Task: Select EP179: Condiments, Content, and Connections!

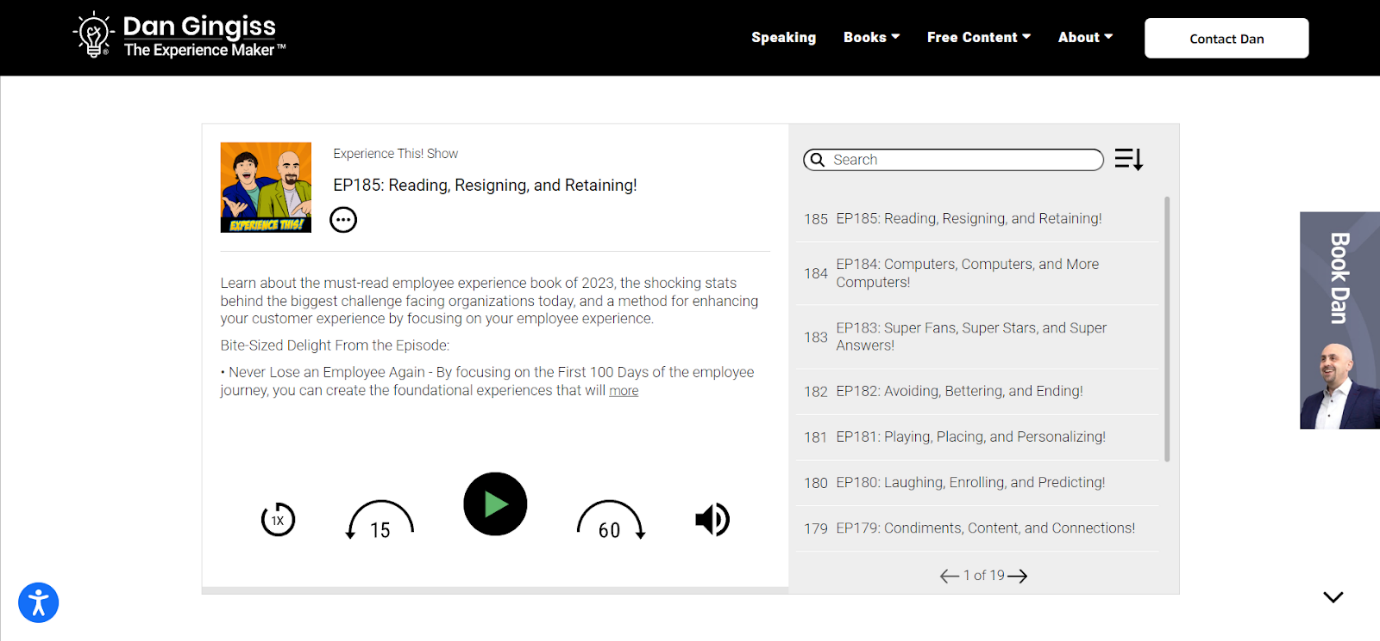Action: pos(977,528)
